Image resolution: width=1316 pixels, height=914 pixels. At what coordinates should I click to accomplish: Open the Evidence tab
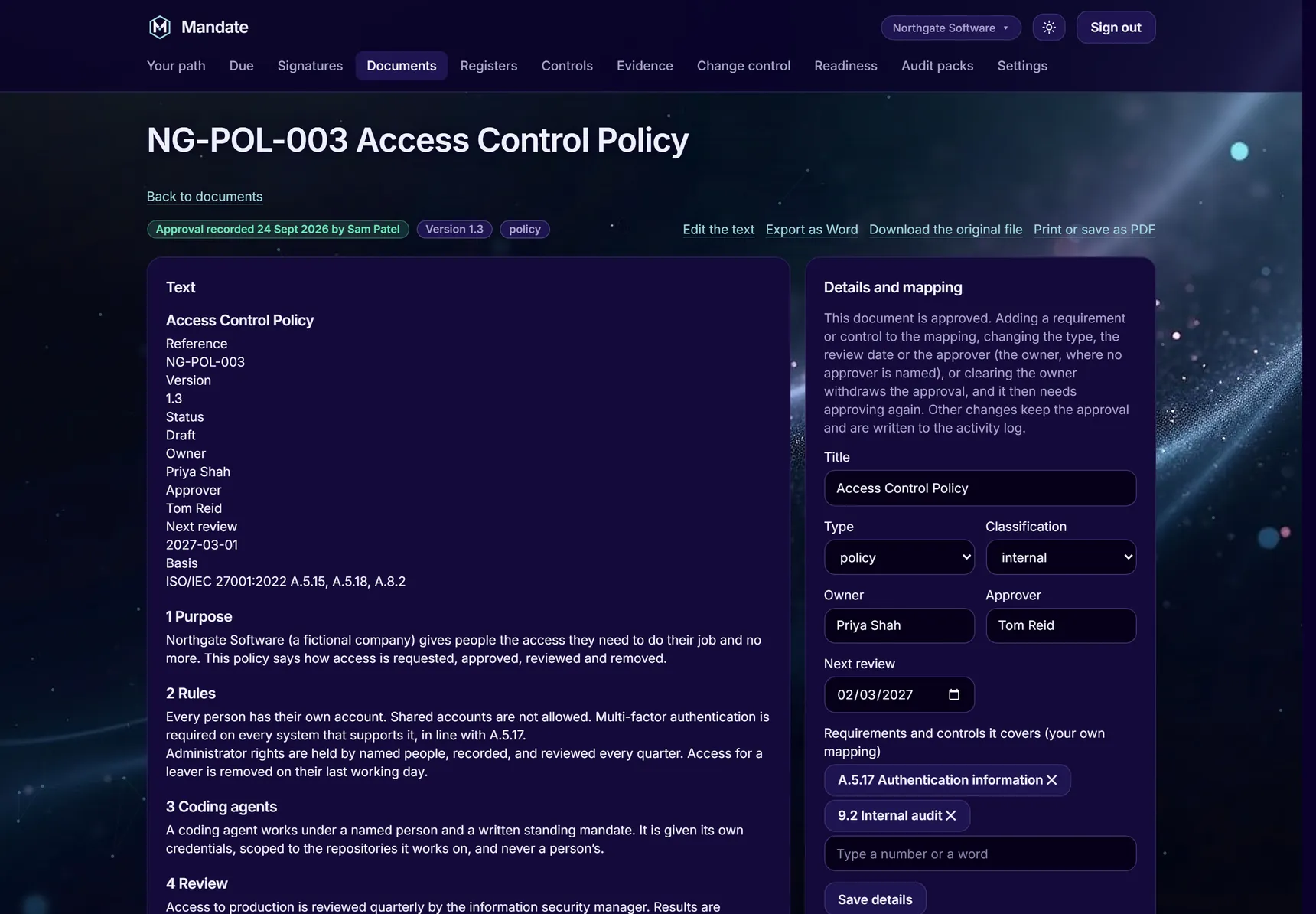click(645, 66)
